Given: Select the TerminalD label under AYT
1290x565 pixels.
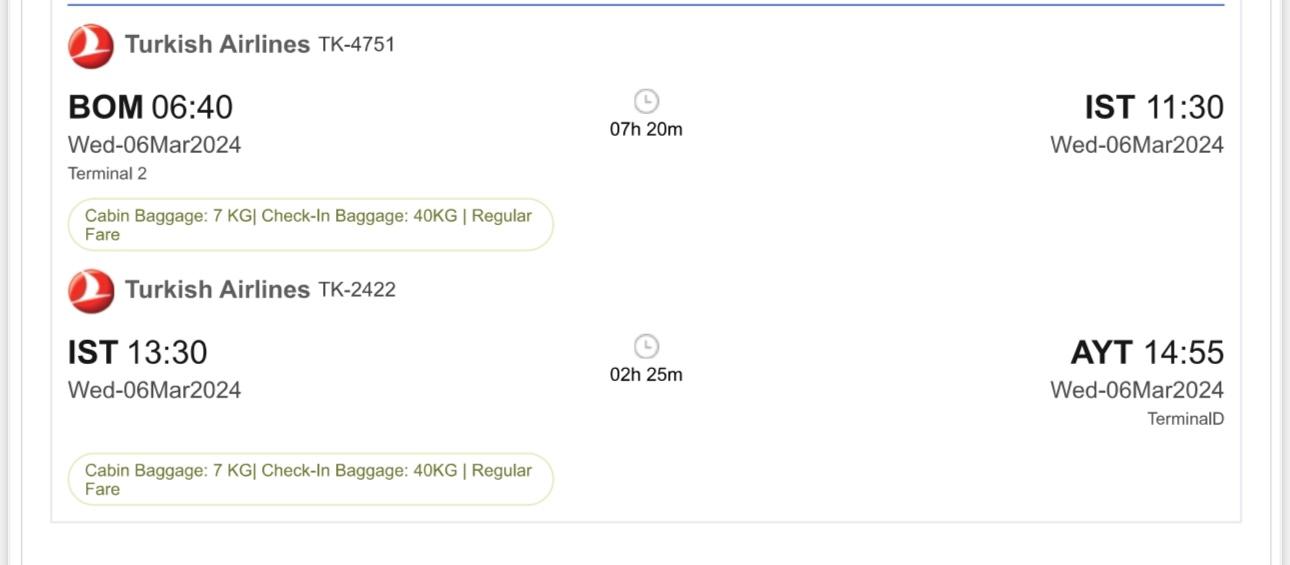Looking at the screenshot, I should 1185,419.
